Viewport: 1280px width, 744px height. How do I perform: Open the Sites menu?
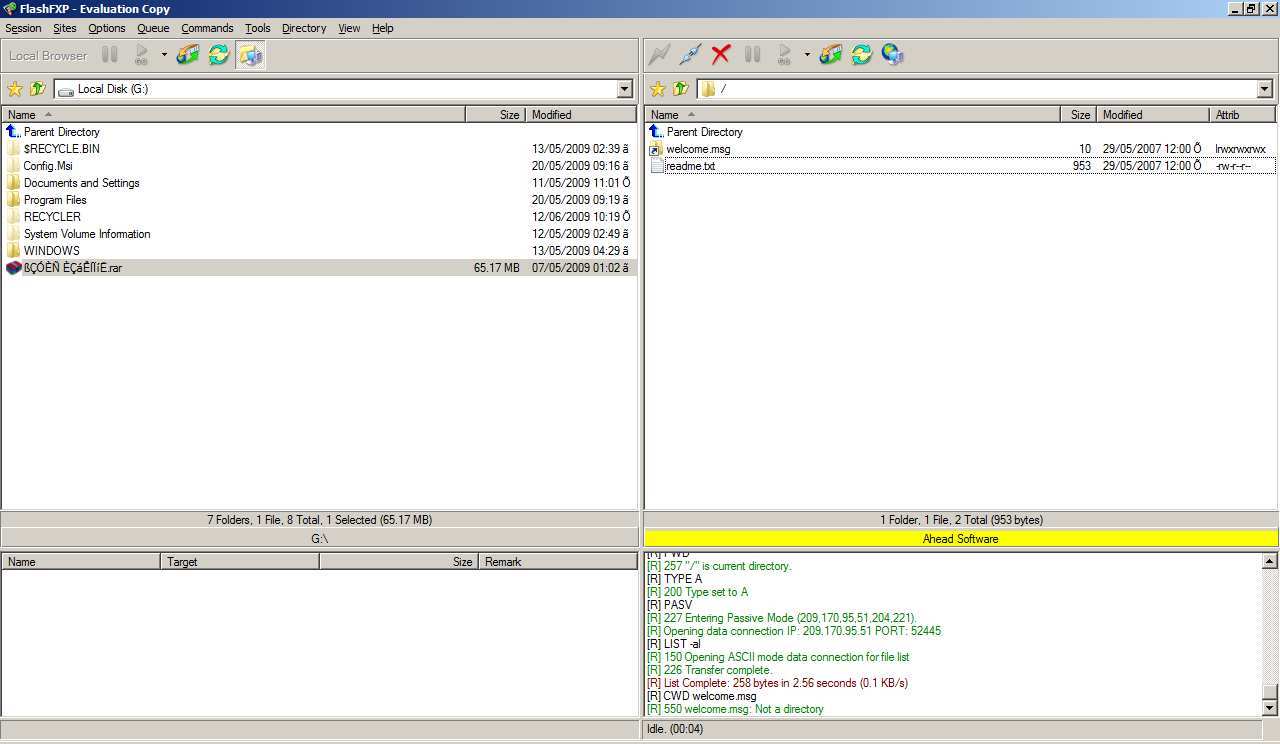click(64, 28)
